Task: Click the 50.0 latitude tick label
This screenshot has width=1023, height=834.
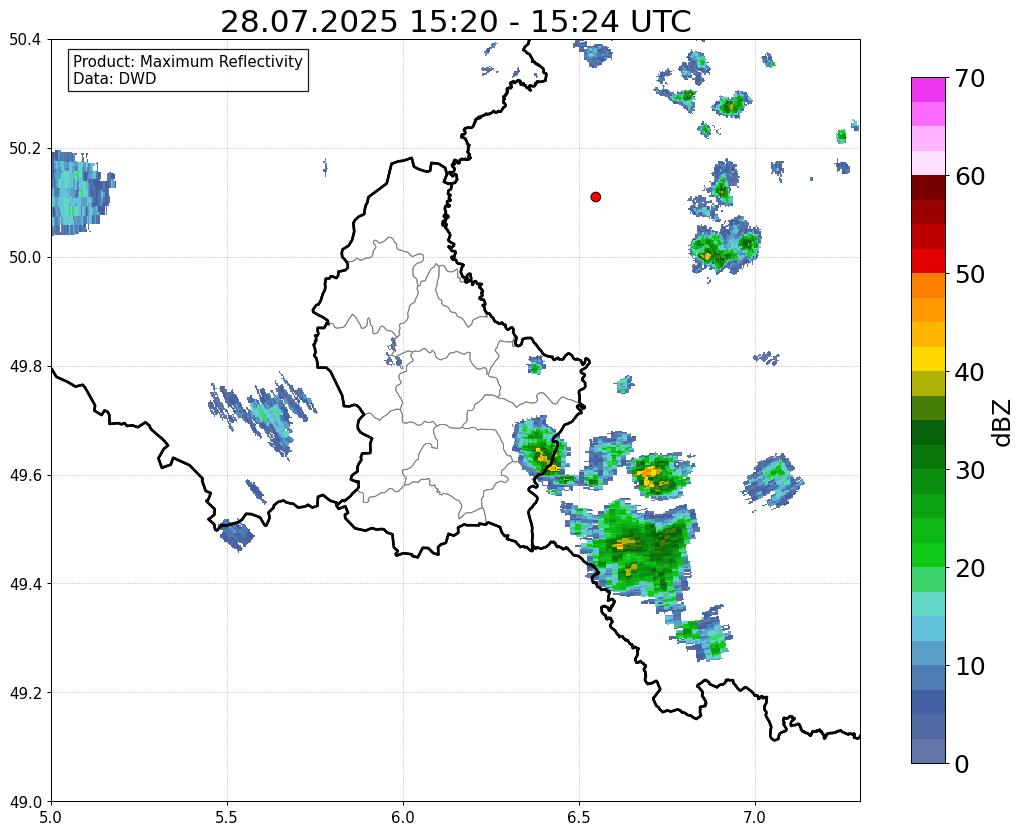Action: click(x=25, y=258)
